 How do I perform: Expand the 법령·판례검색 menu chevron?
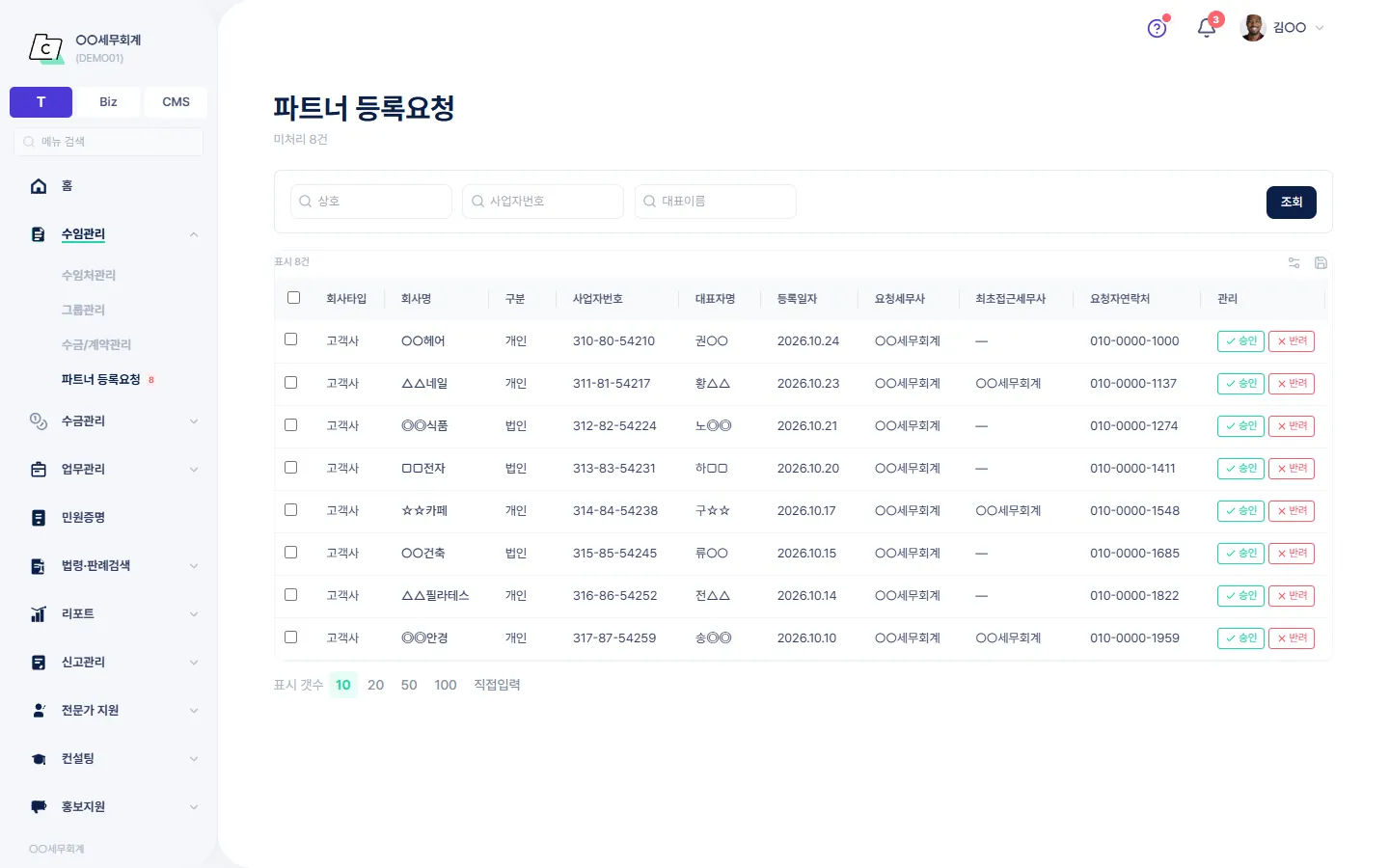(194, 566)
